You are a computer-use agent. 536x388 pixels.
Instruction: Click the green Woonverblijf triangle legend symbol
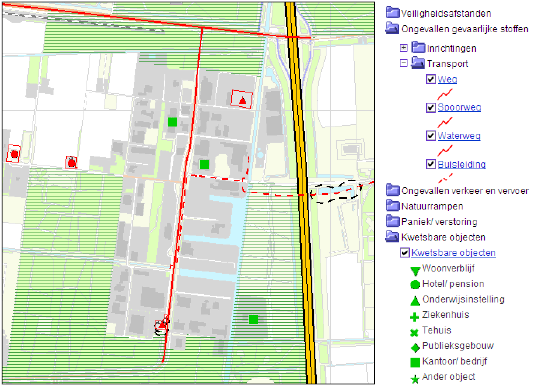pyautogui.click(x=415, y=271)
